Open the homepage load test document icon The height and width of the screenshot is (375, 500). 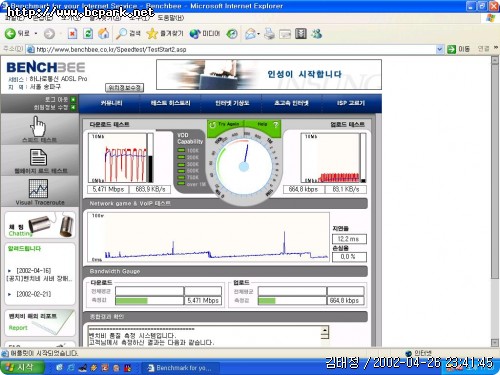[x=38, y=157]
